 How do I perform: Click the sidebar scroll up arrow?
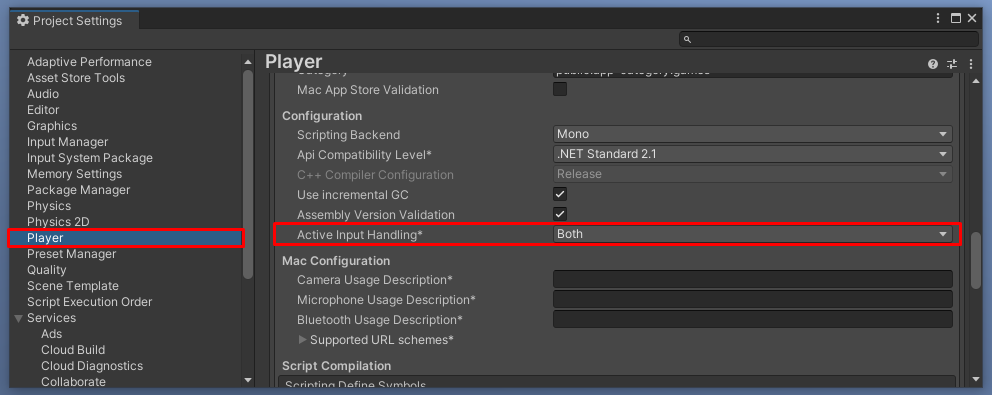pos(248,61)
